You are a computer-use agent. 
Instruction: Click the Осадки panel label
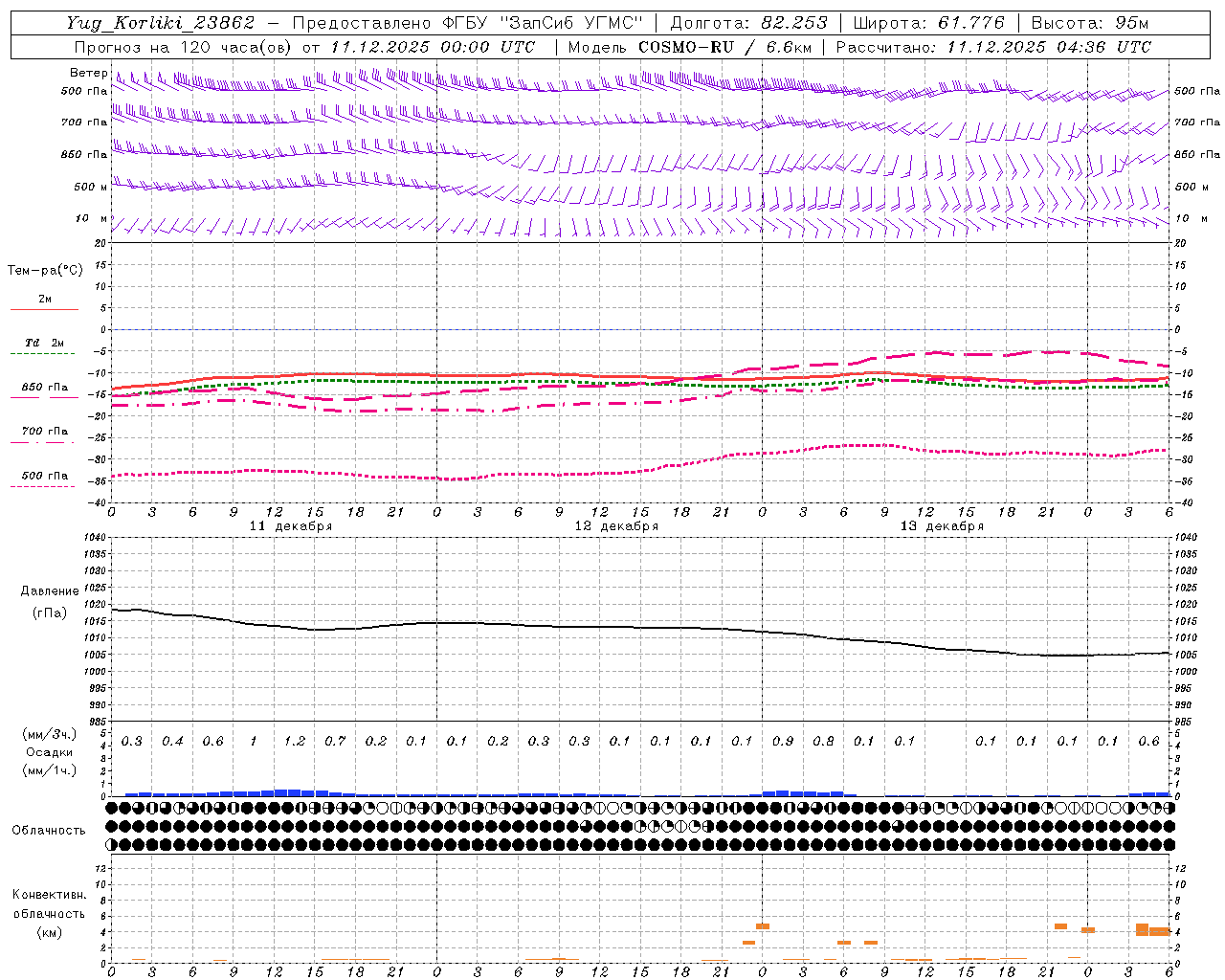pos(50,752)
